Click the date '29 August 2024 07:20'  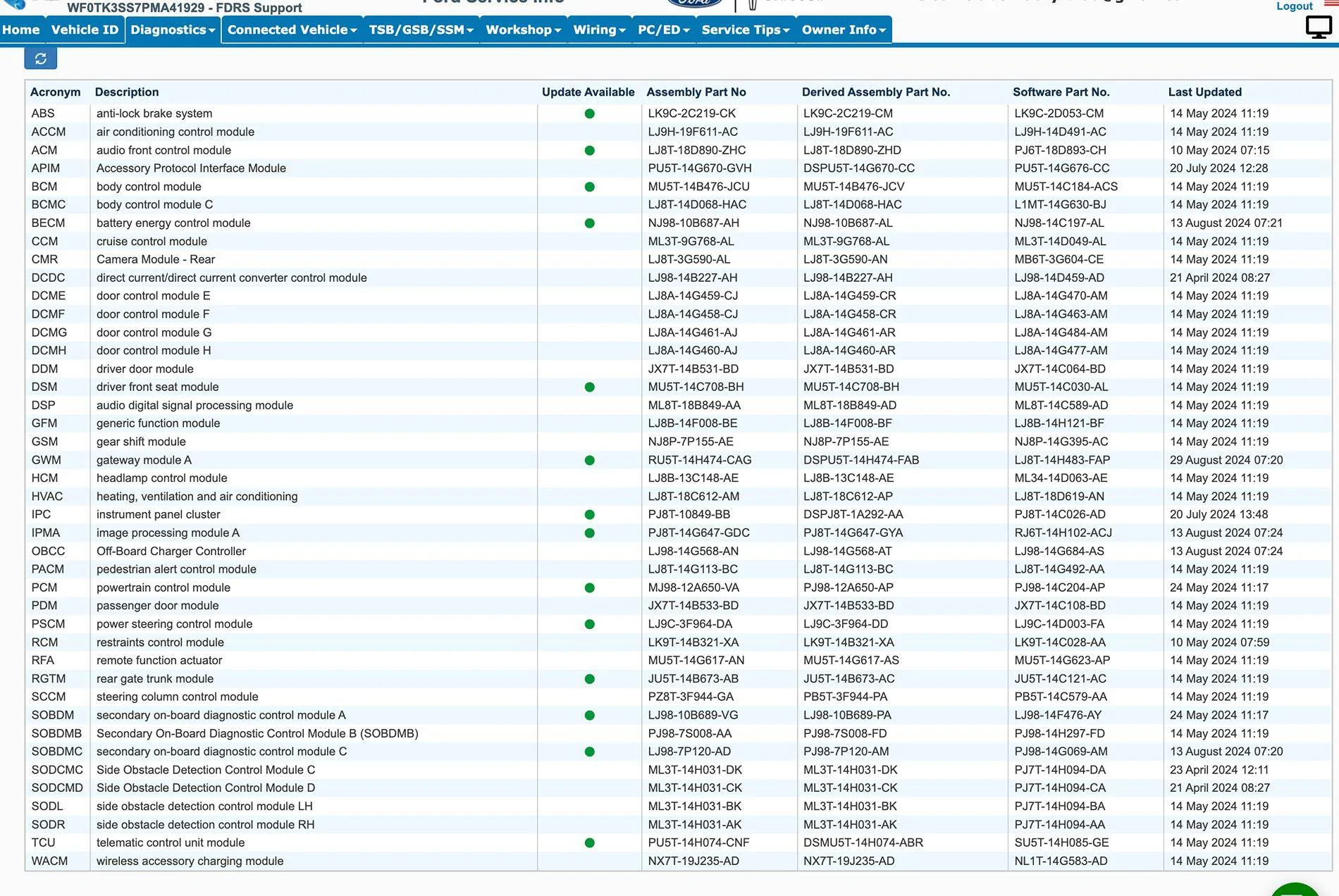coord(1226,460)
